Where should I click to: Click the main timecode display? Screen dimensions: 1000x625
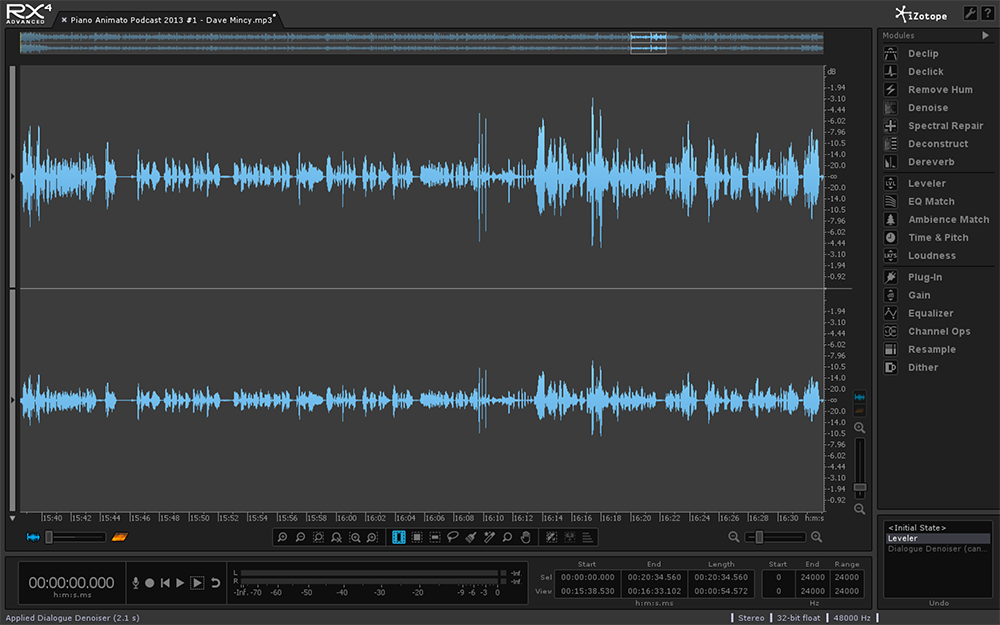coord(71,583)
